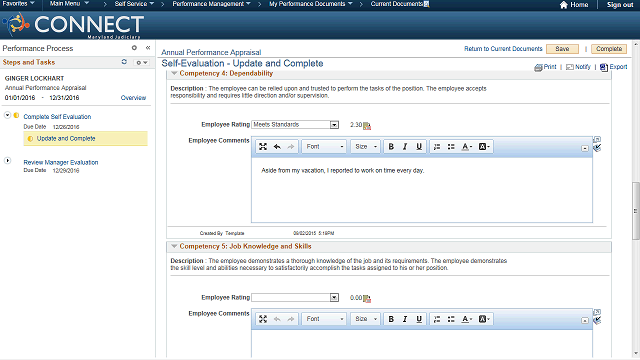Open rating description icon next to 0.00
This screenshot has height=360, width=640.
pyautogui.click(x=367, y=298)
